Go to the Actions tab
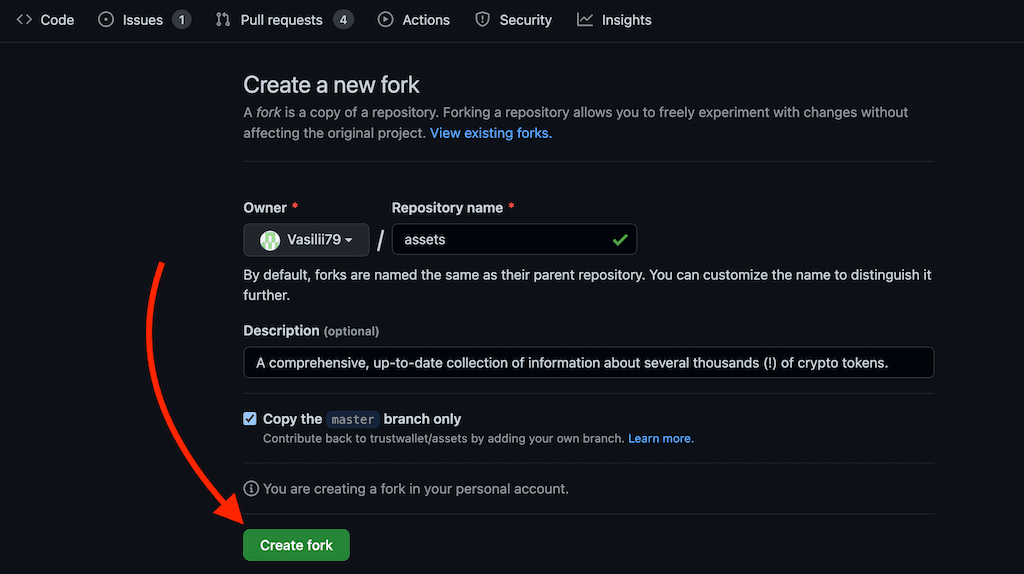The height and width of the screenshot is (574, 1024). tap(413, 20)
